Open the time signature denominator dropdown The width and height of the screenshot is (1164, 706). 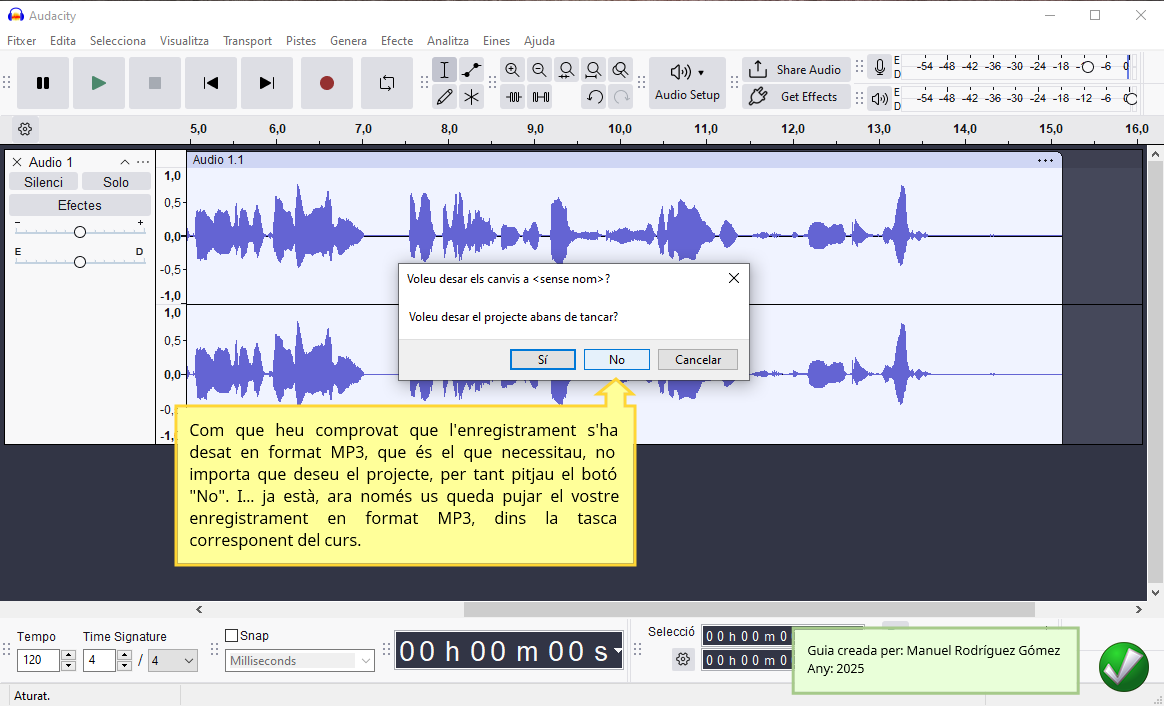click(173, 660)
